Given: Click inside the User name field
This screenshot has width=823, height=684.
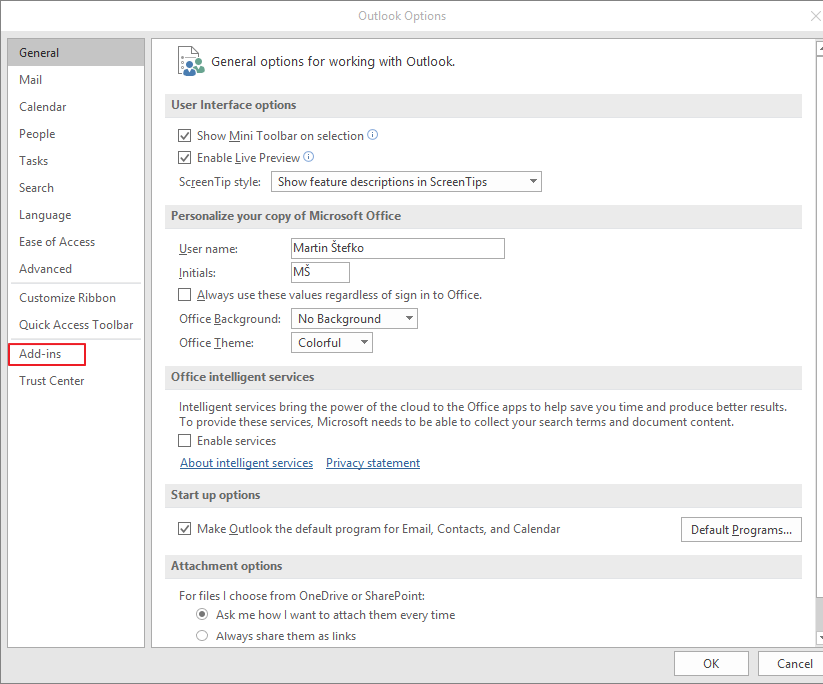Looking at the screenshot, I should click(398, 248).
